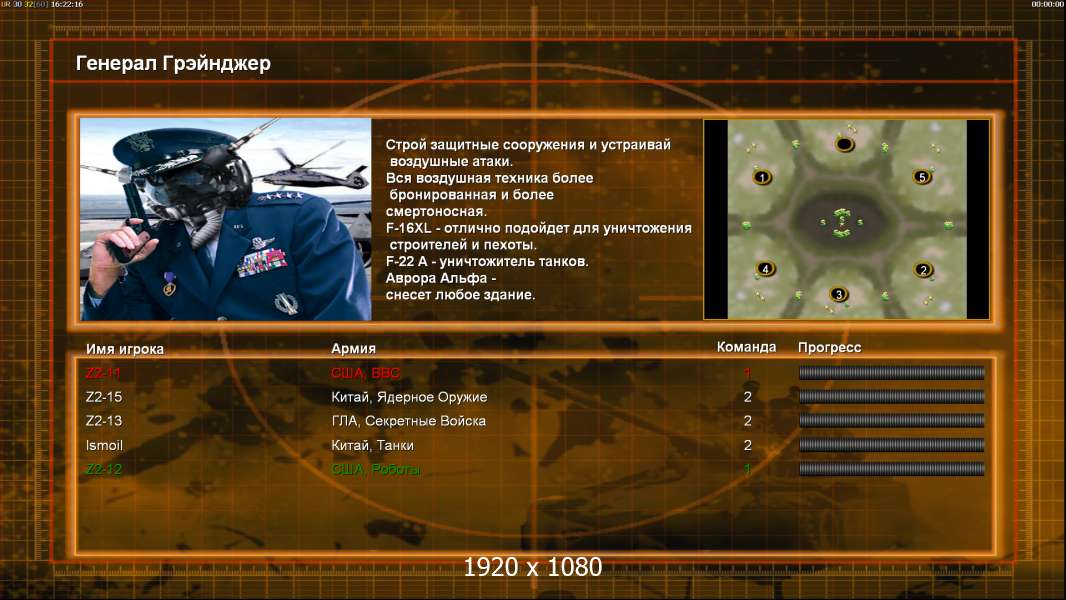Click the '1920 x 1080' resolution label

(x=532, y=567)
